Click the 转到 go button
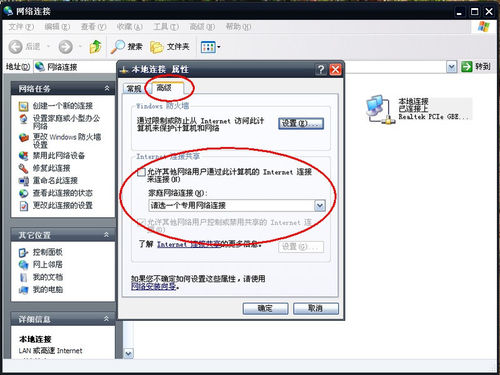Screen dimensions: 500x375 (476, 67)
